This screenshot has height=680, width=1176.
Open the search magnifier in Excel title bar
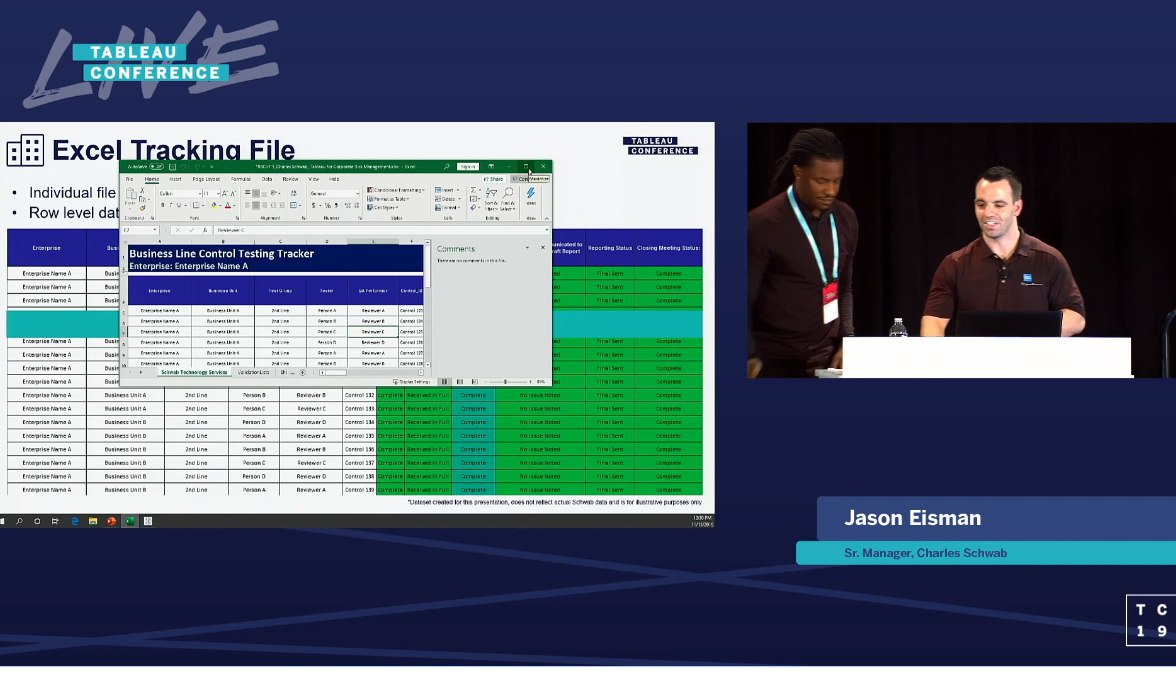447,166
